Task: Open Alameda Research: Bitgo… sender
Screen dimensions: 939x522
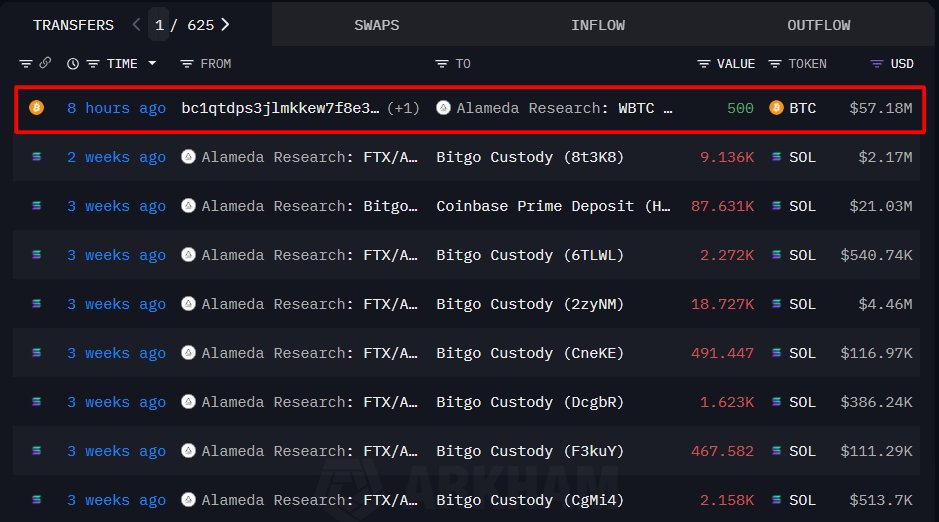Action: [x=310, y=207]
